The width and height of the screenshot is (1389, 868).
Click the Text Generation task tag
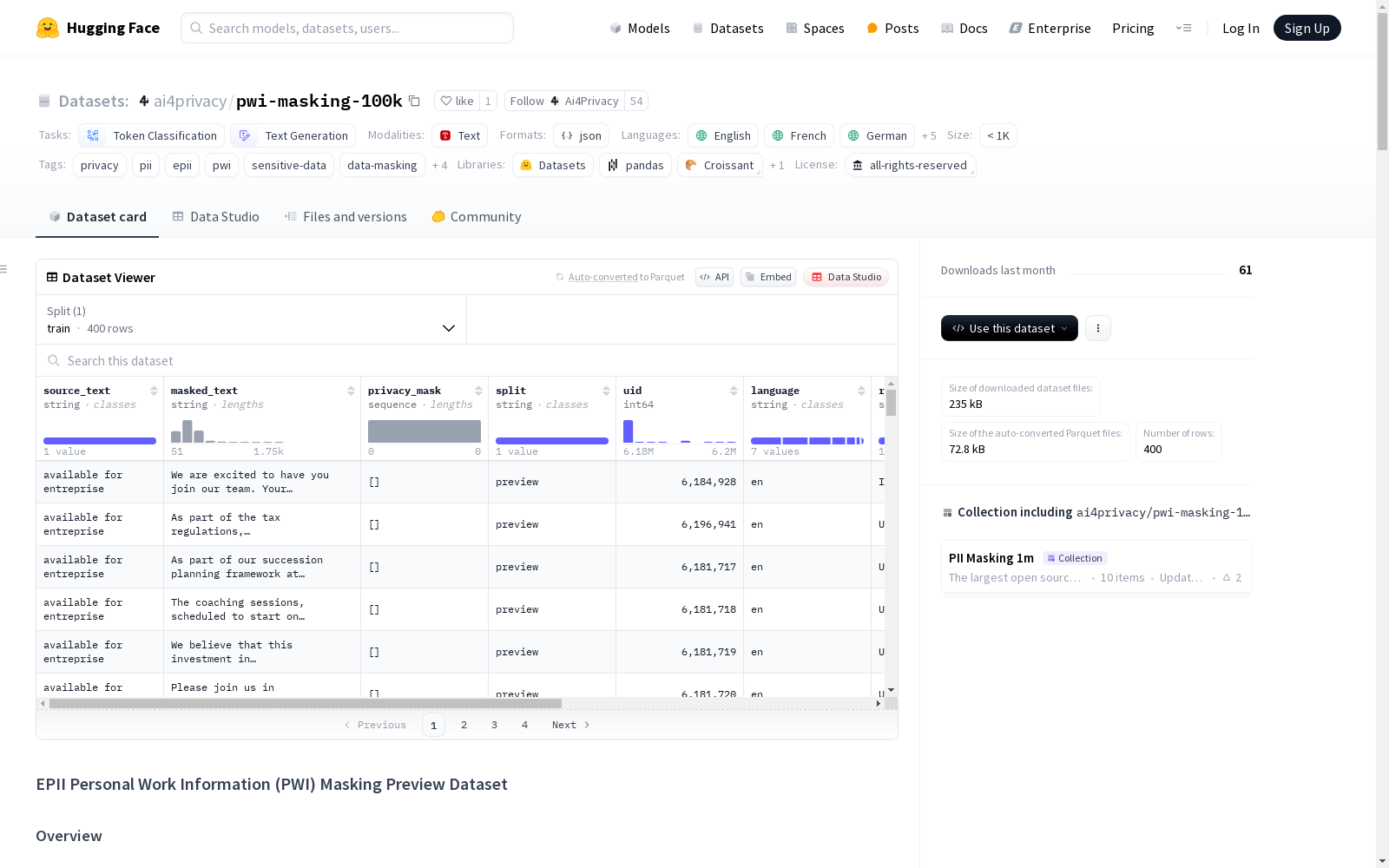click(293, 135)
